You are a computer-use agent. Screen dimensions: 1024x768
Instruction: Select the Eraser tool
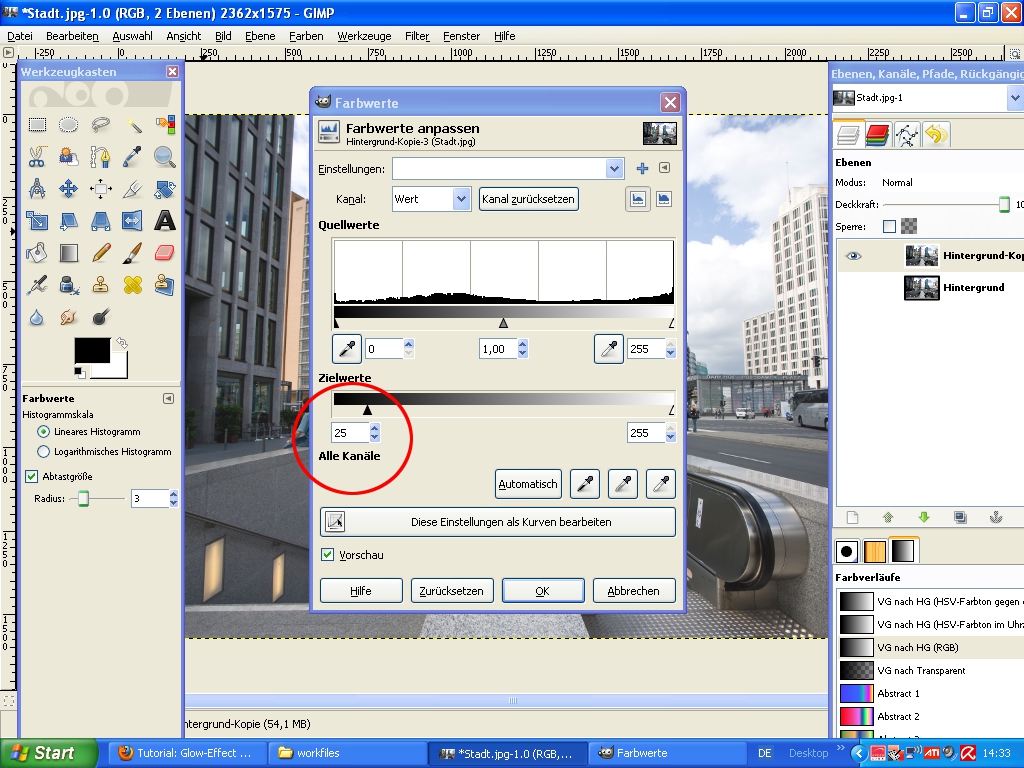[x=165, y=253]
